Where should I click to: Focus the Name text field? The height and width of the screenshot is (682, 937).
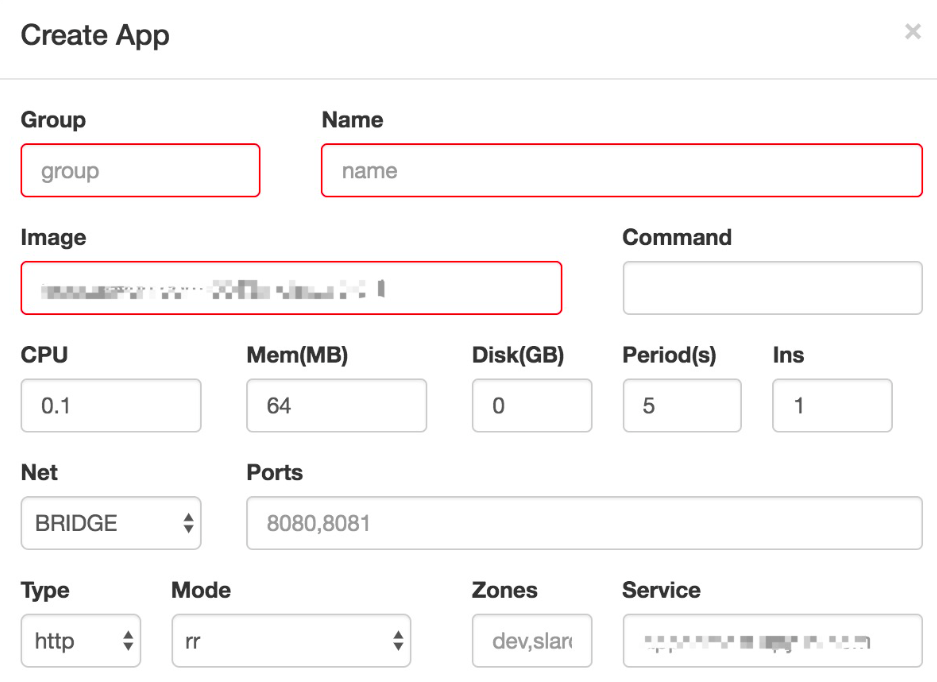click(621, 171)
